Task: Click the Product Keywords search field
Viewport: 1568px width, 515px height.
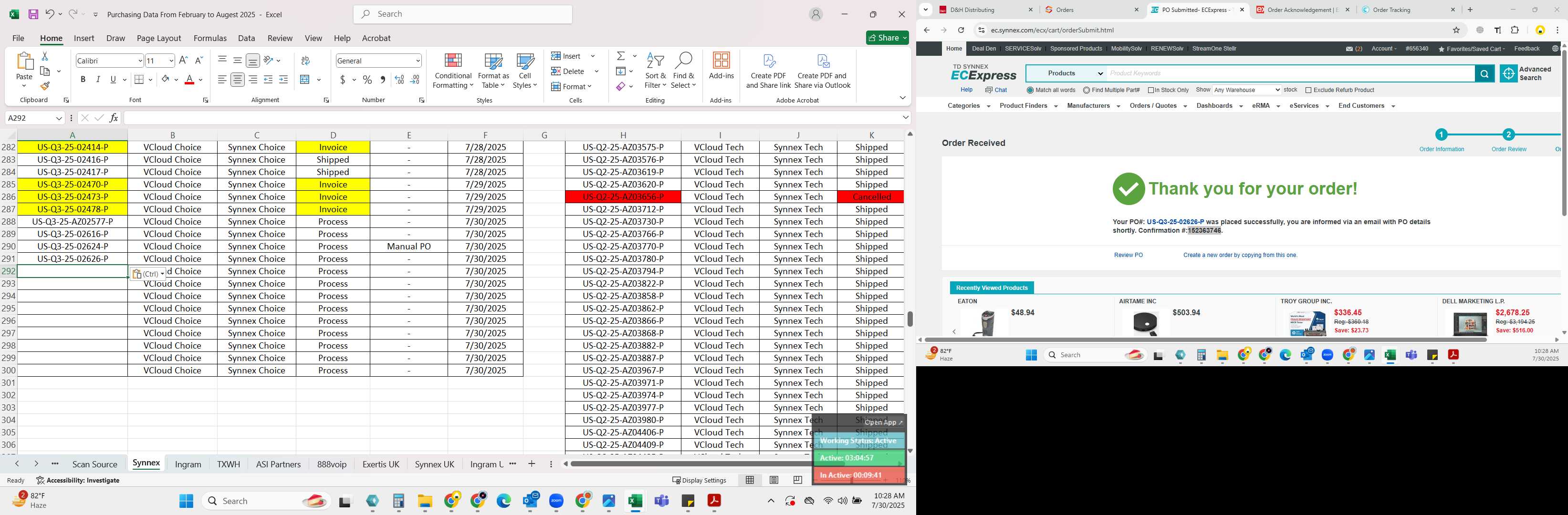Action: coord(1290,73)
